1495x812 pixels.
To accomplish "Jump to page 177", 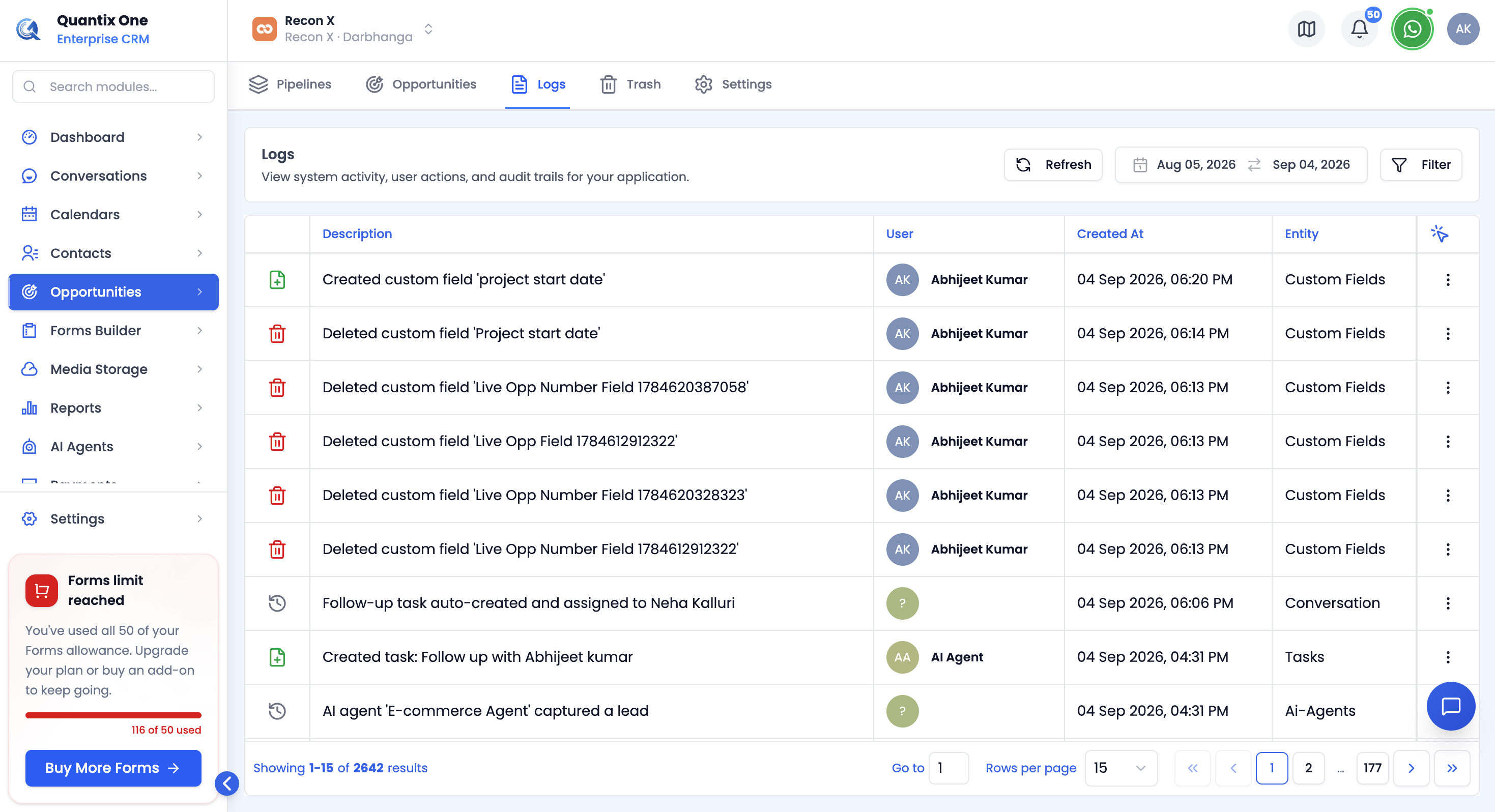I will click(x=1372, y=768).
